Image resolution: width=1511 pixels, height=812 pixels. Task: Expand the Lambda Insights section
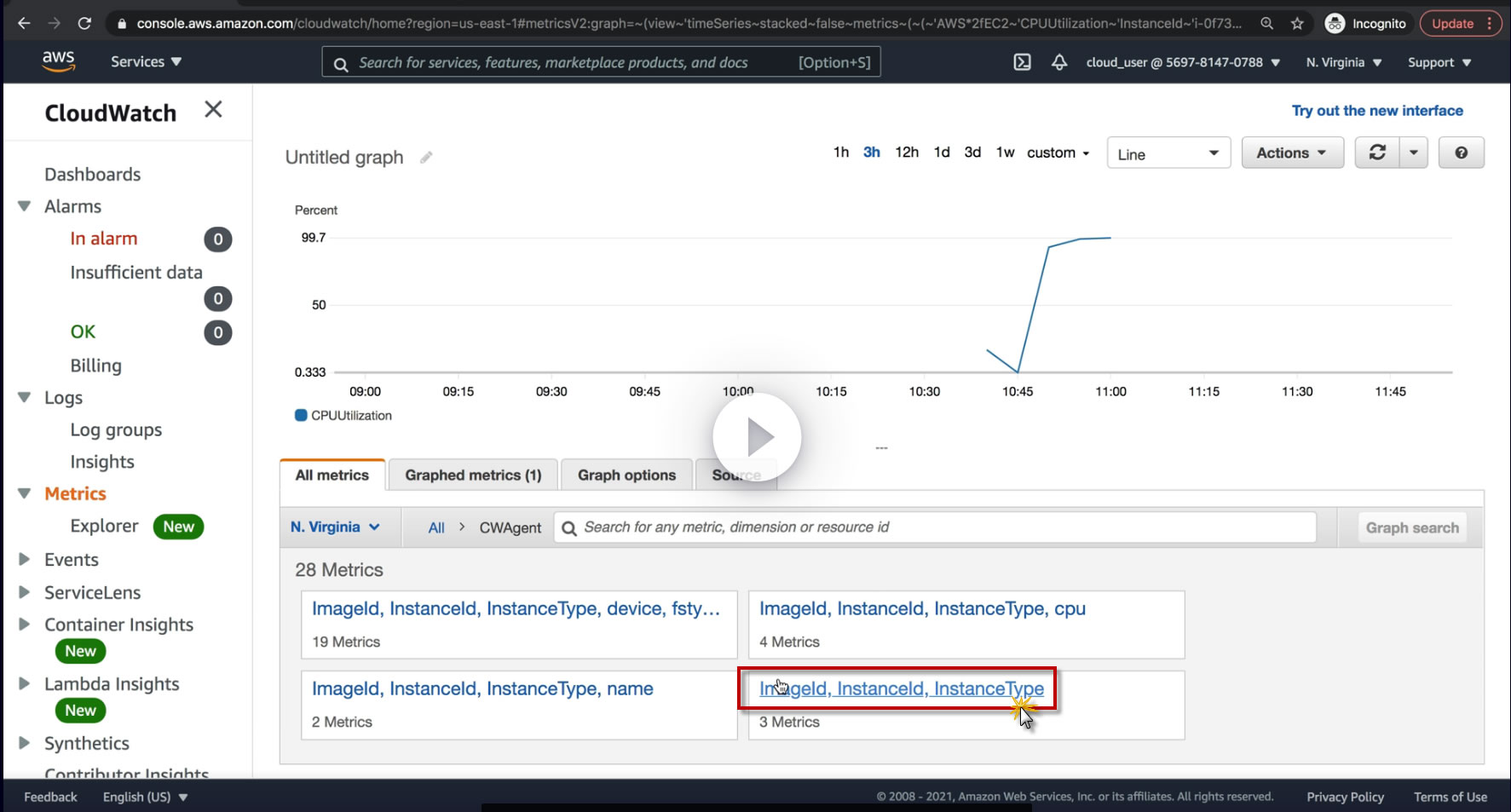tap(24, 683)
